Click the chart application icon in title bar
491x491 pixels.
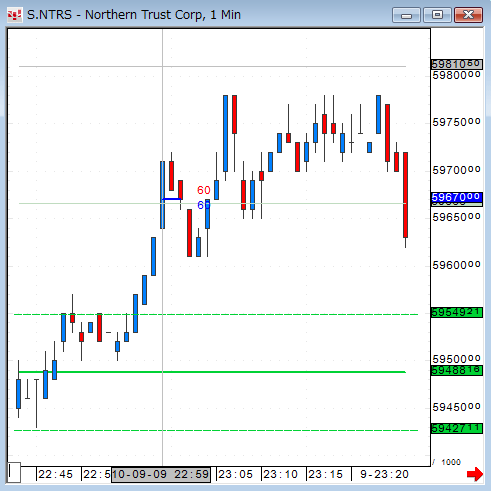coord(15,15)
